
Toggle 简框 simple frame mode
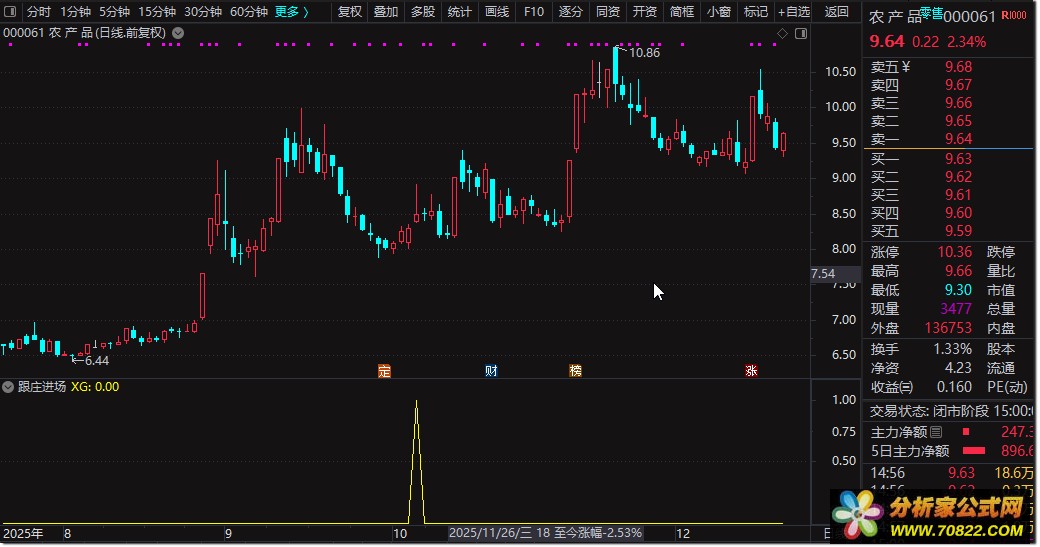coord(682,11)
